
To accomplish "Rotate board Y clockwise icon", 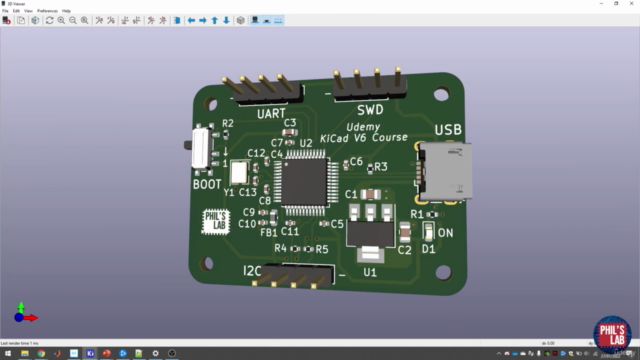I will tap(125, 20).
